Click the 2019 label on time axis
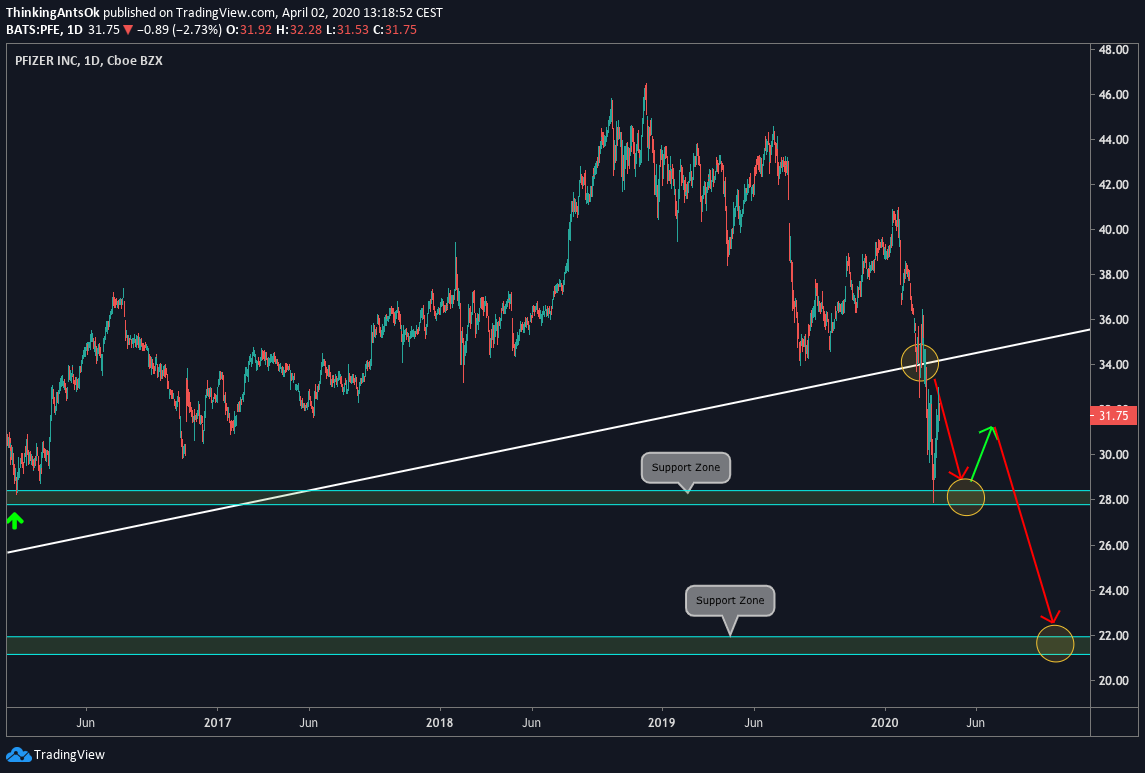This screenshot has width=1145, height=773. click(662, 723)
